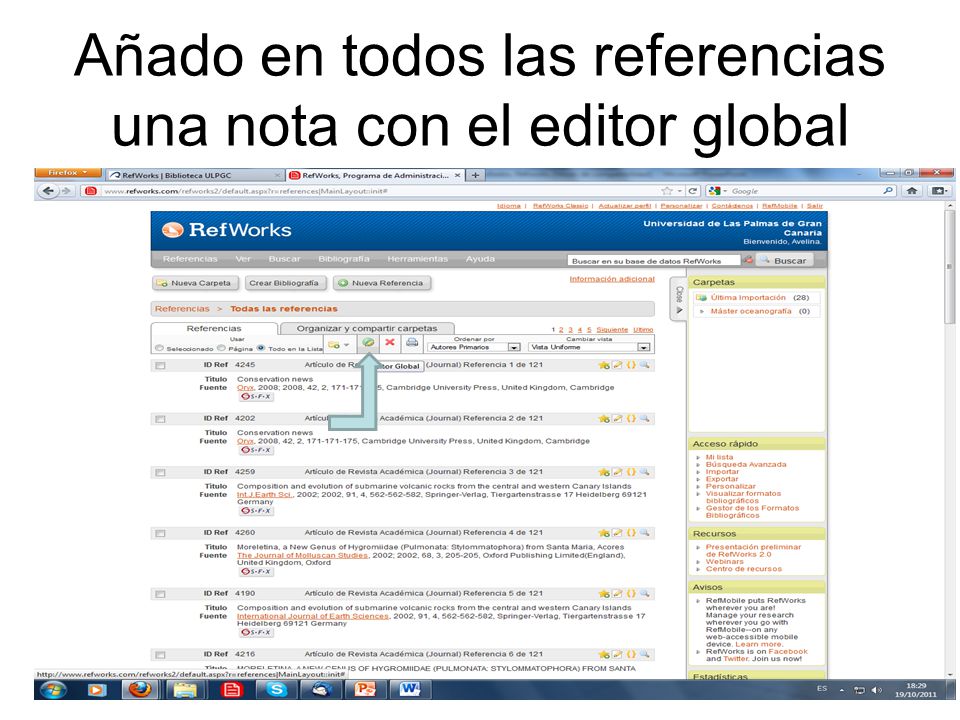Open the Webinars link under Recursos
Screen dimensions: 960x720
coord(724,561)
